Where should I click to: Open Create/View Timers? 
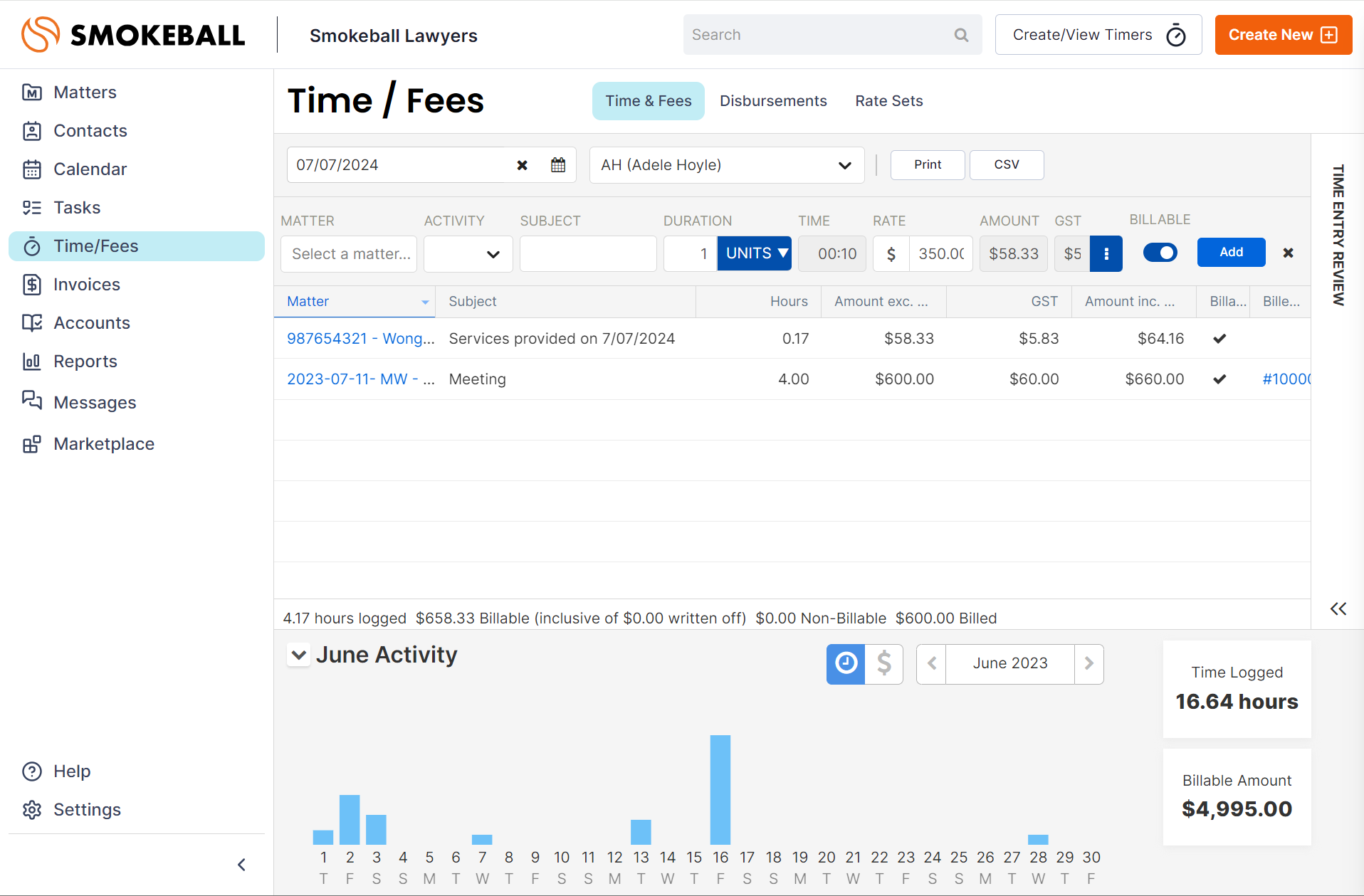1098,35
